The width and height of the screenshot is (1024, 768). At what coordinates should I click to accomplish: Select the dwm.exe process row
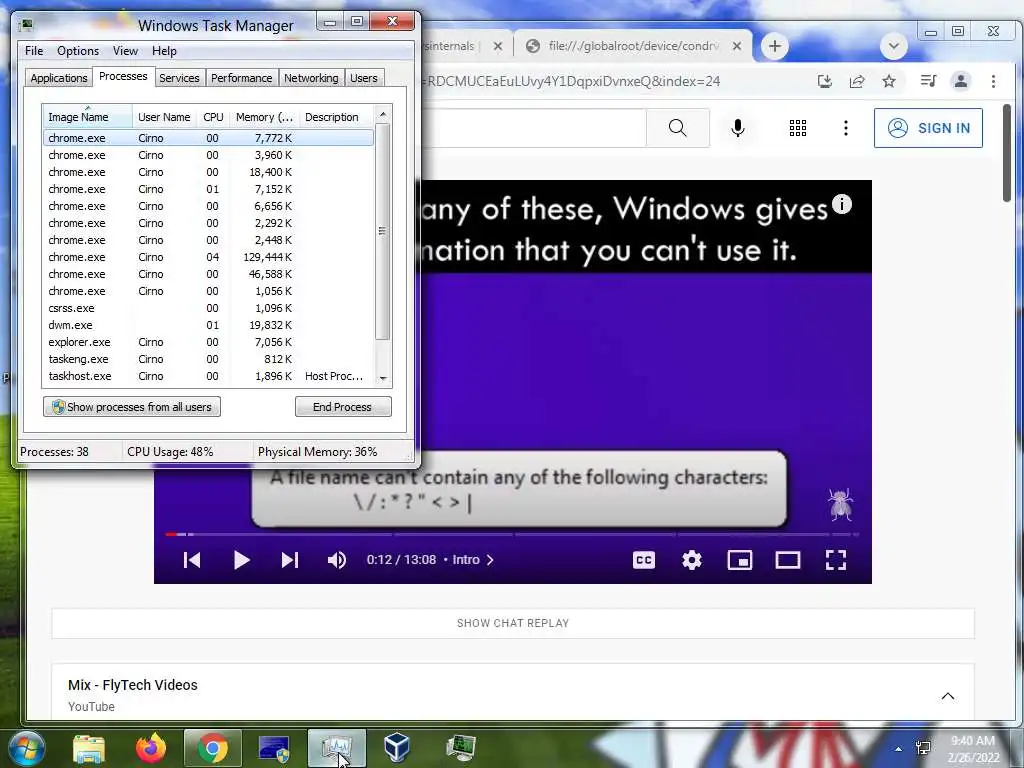208,325
